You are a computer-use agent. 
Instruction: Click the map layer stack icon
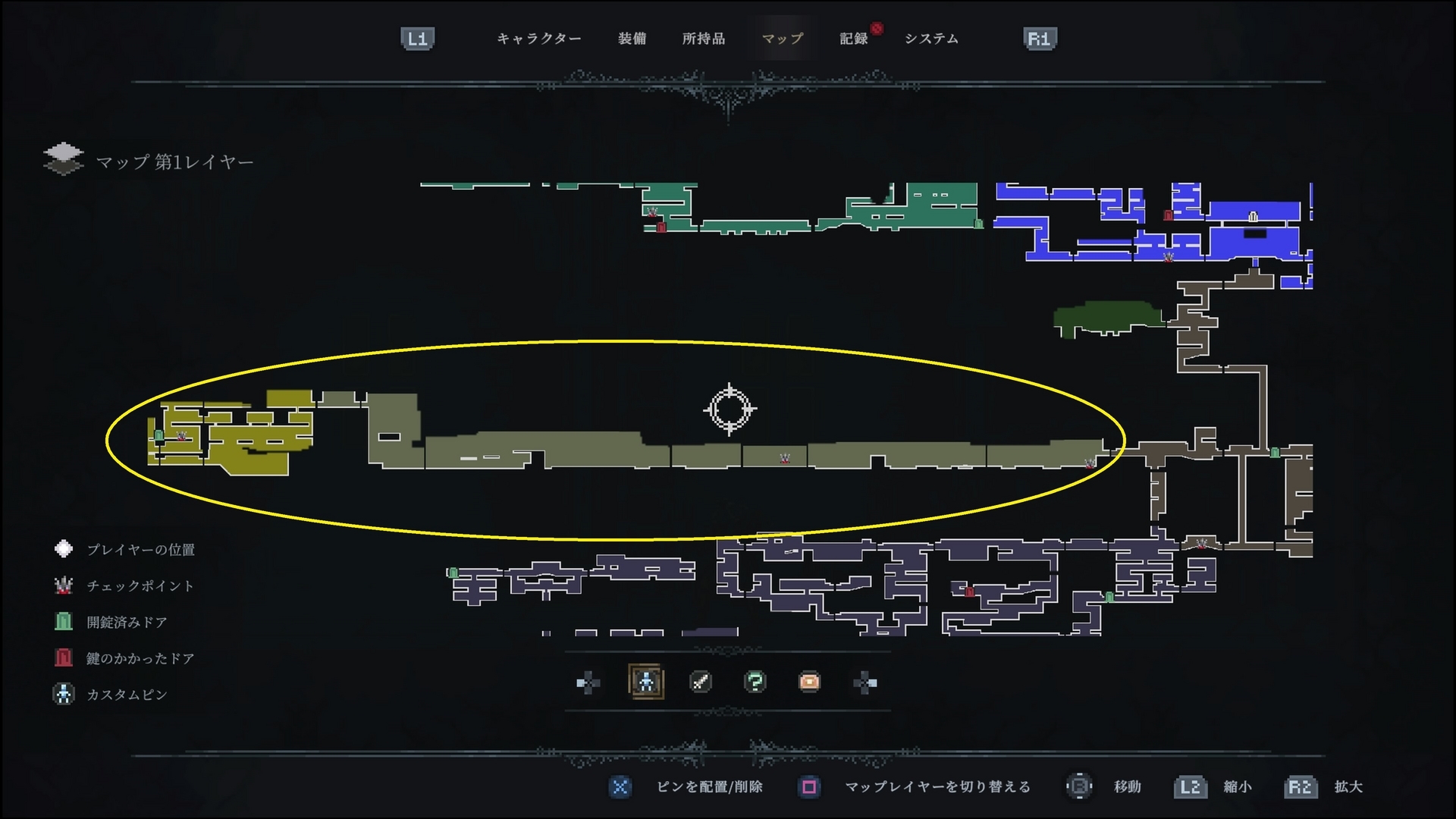pyautogui.click(x=64, y=159)
